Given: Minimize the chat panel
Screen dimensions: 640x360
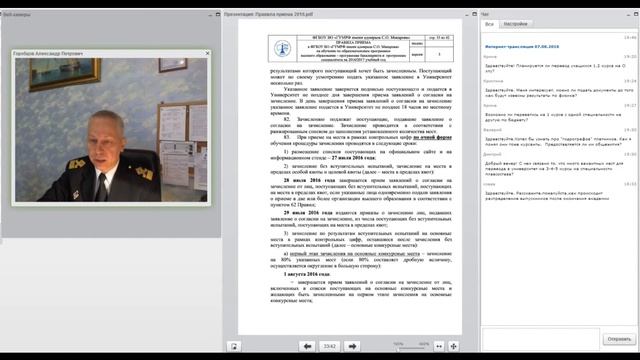Looking at the screenshot, I should tap(629, 14).
